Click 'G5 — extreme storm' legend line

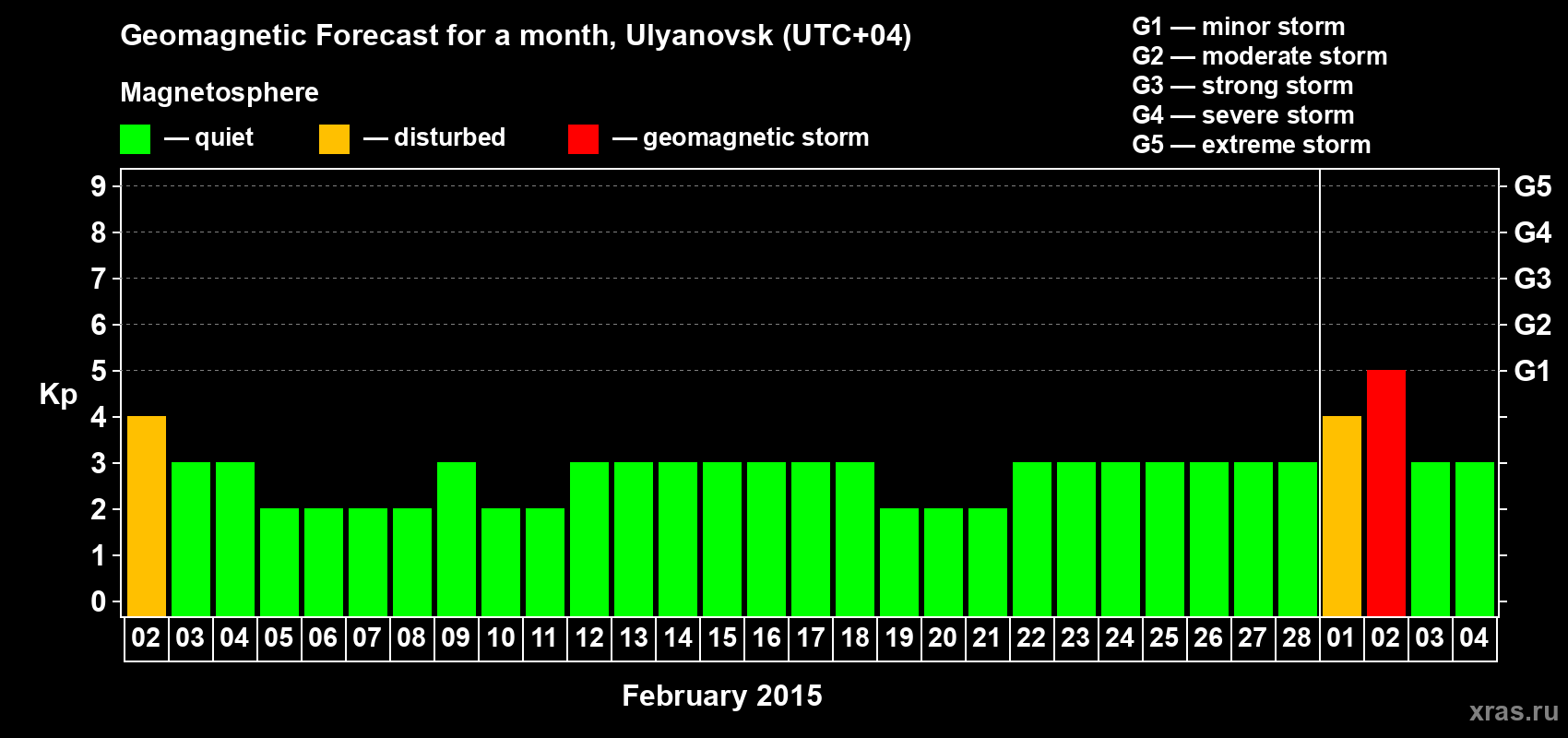point(1252,145)
